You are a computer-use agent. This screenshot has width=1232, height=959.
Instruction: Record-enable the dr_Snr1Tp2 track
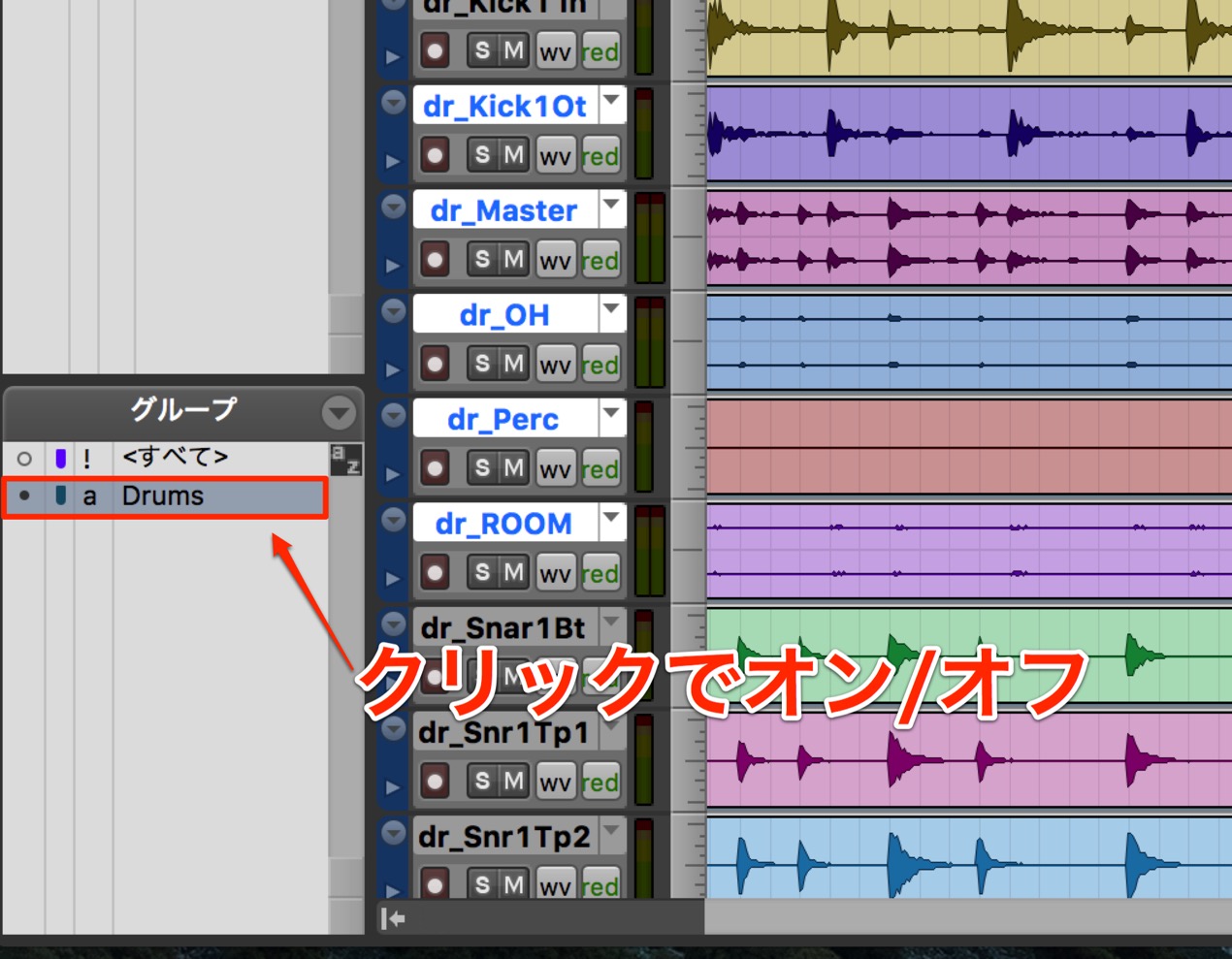point(435,885)
